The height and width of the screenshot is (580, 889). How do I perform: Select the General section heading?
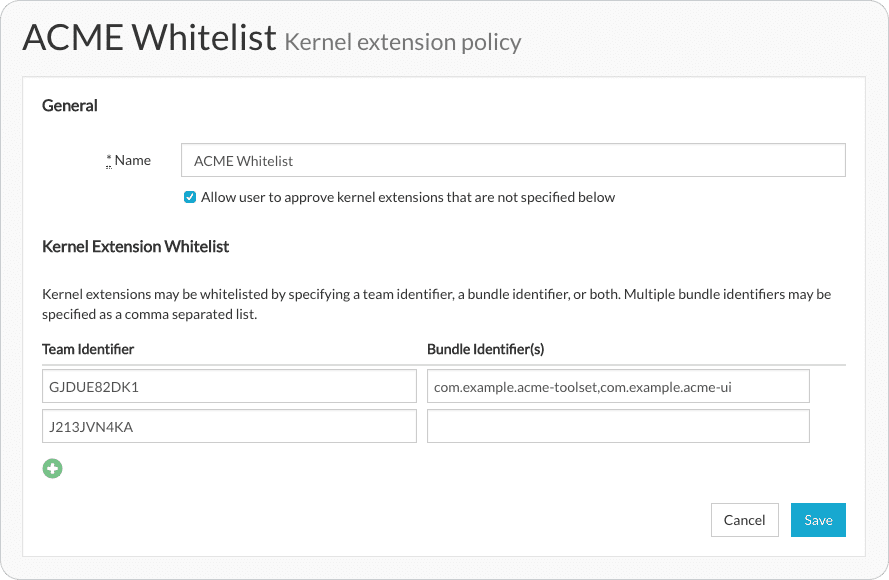coord(70,105)
